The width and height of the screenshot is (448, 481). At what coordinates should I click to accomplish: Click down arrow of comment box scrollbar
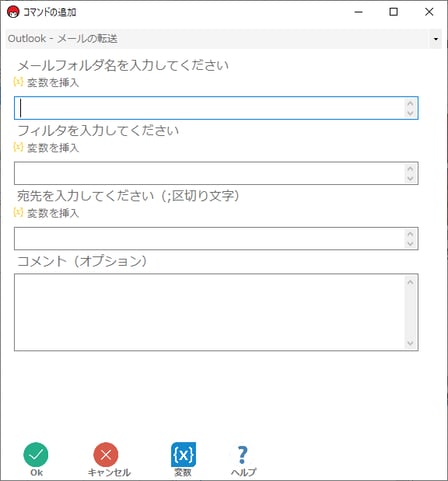pos(410,343)
